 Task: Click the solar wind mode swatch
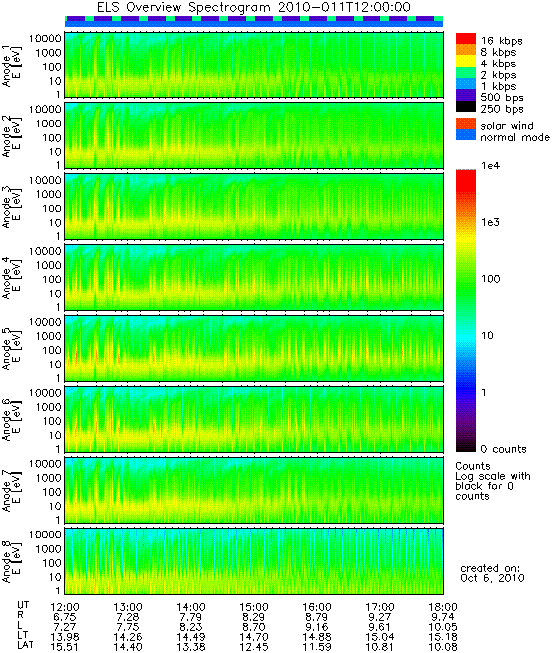coord(466,124)
